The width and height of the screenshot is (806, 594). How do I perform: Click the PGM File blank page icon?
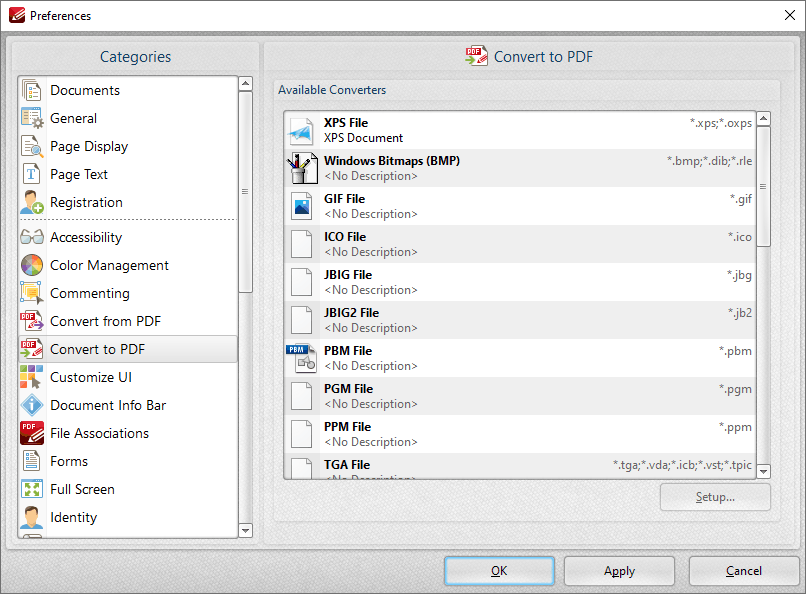301,396
